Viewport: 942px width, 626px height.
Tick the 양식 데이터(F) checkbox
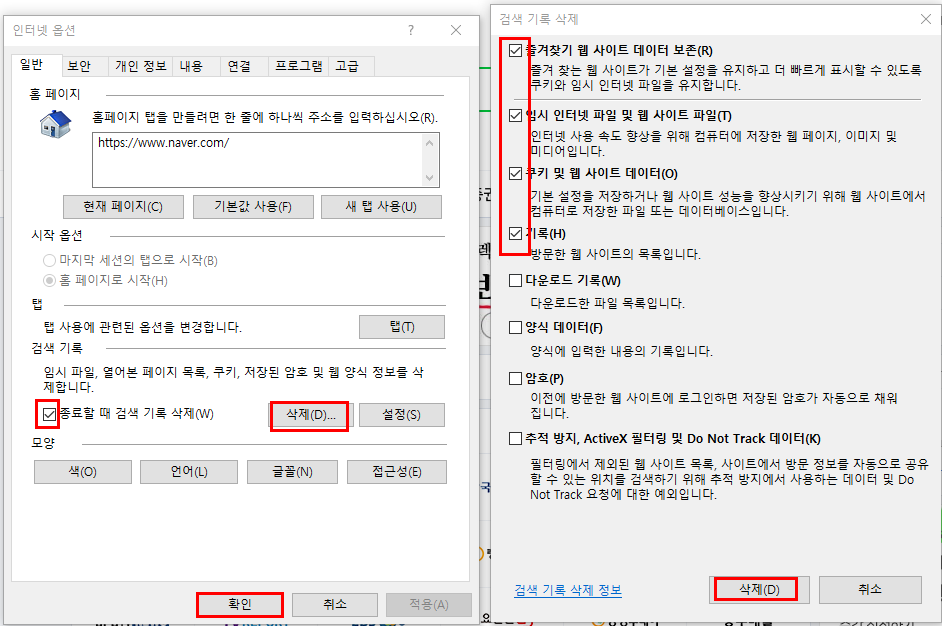(x=515, y=327)
